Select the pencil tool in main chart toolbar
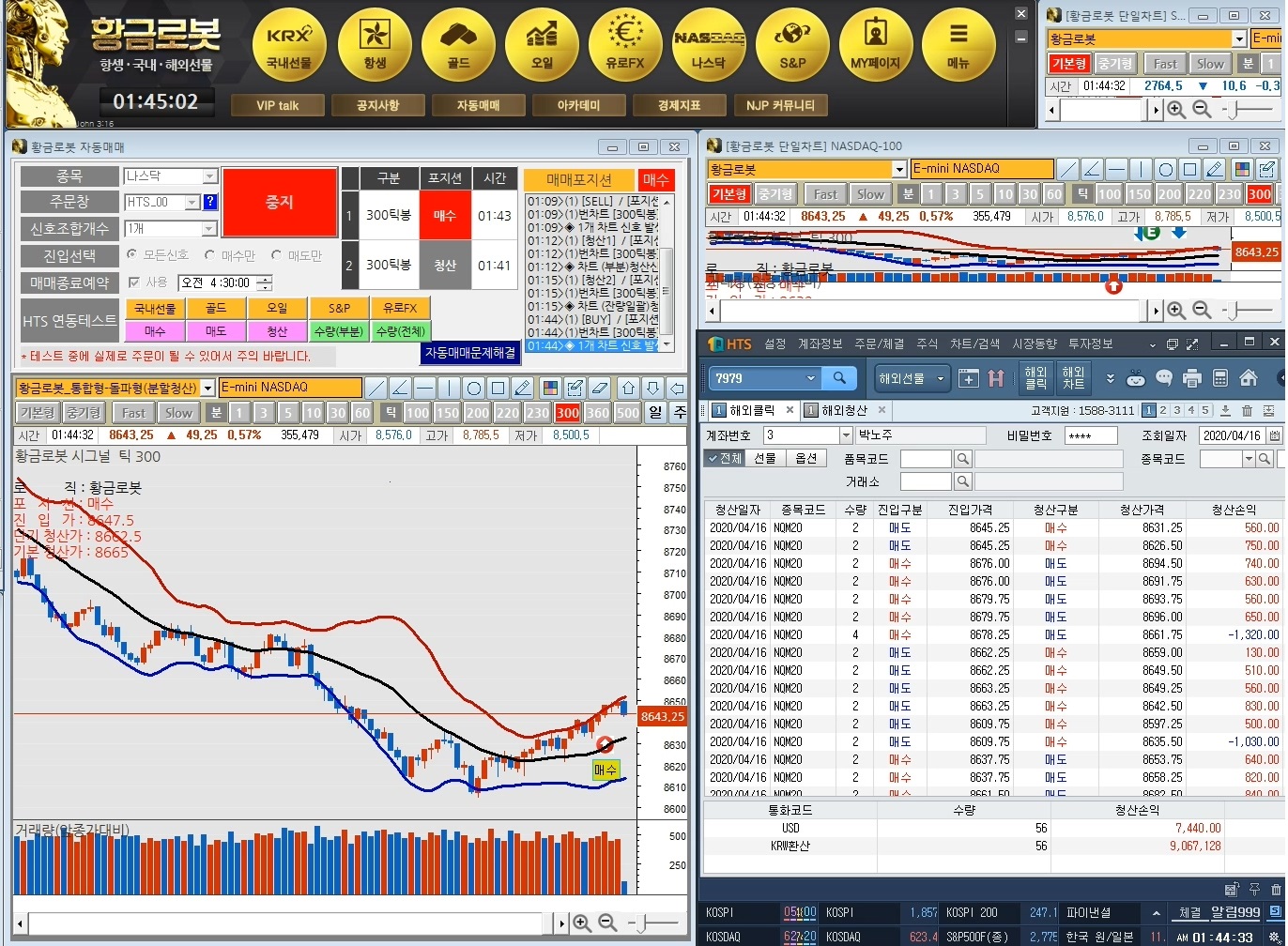1288x946 pixels. 523,388
